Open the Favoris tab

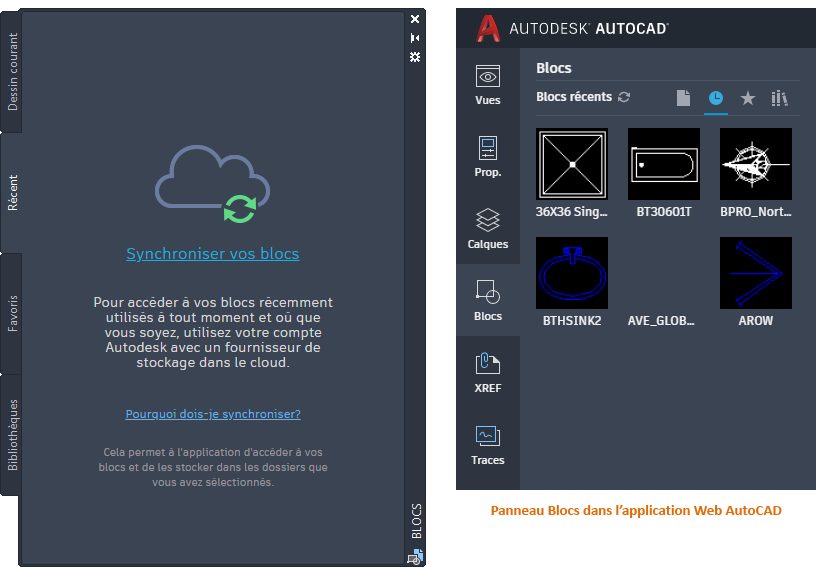pos(12,314)
